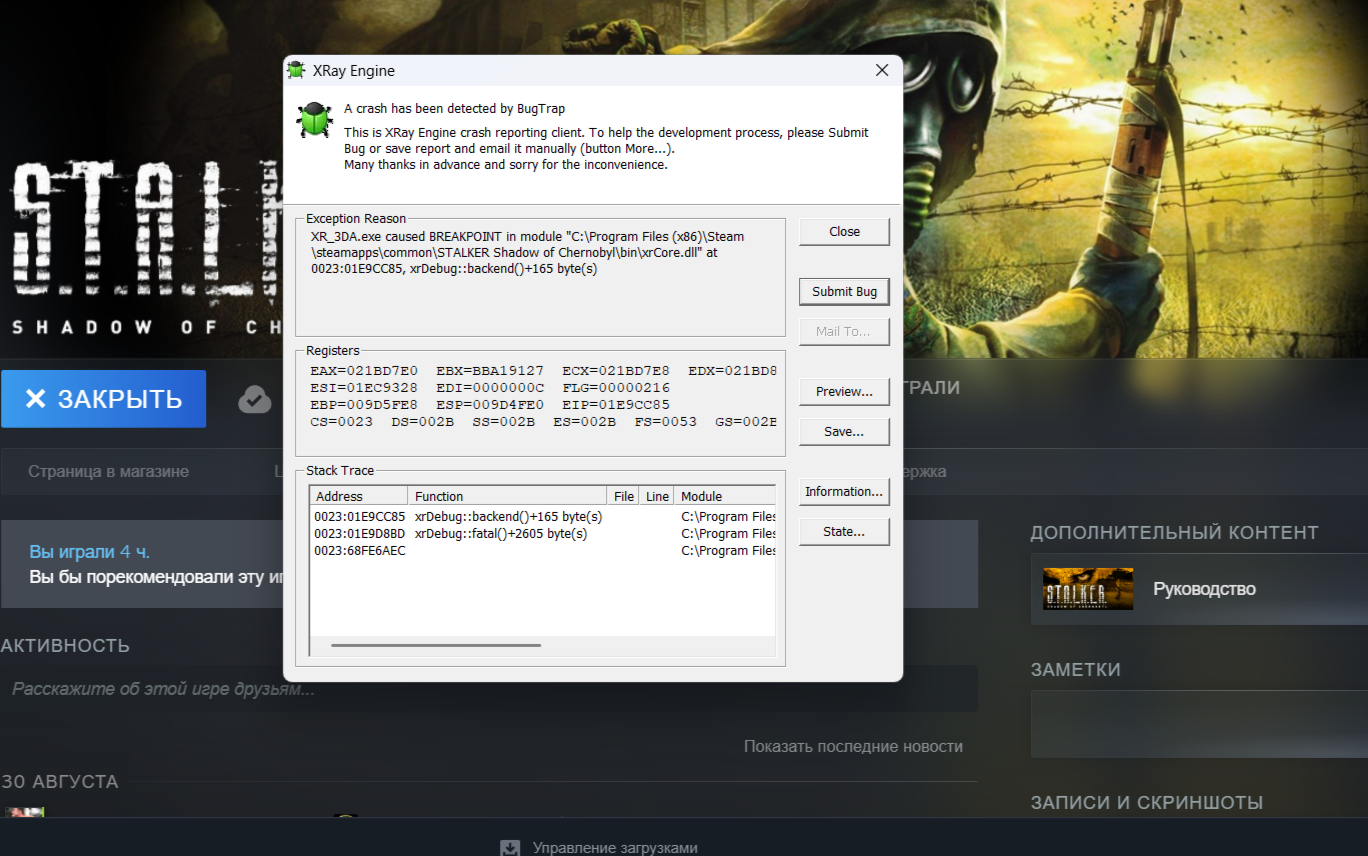Screen dimensions: 1368x856
Task: Select the stack trace row with address 0023:68FE6AEC
Action: click(x=544, y=551)
